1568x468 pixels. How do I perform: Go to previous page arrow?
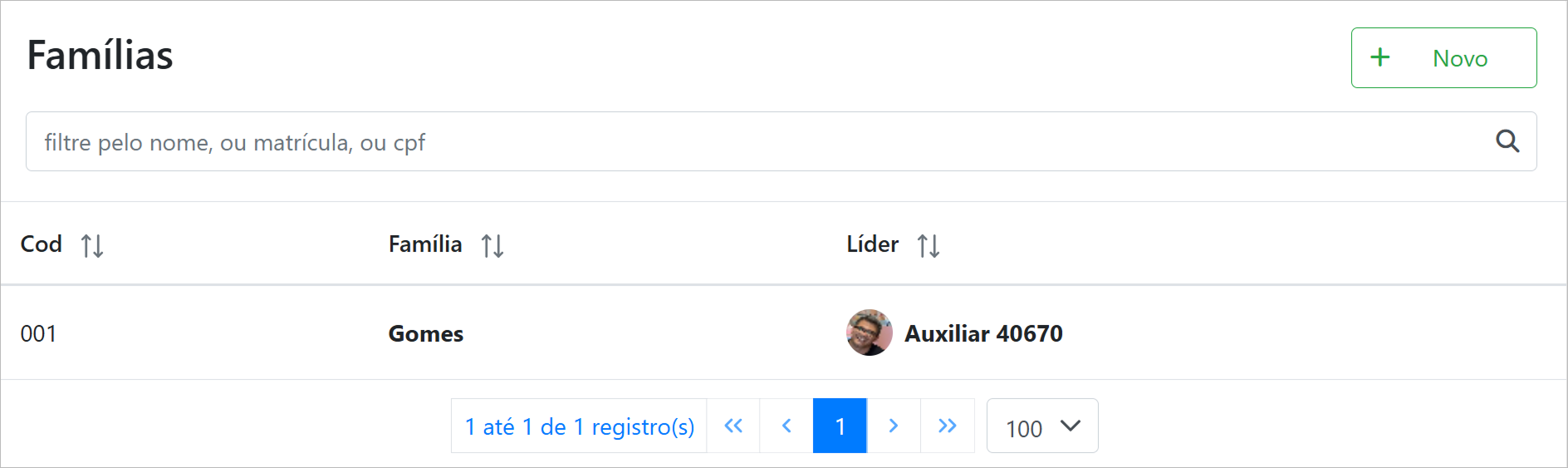786,426
